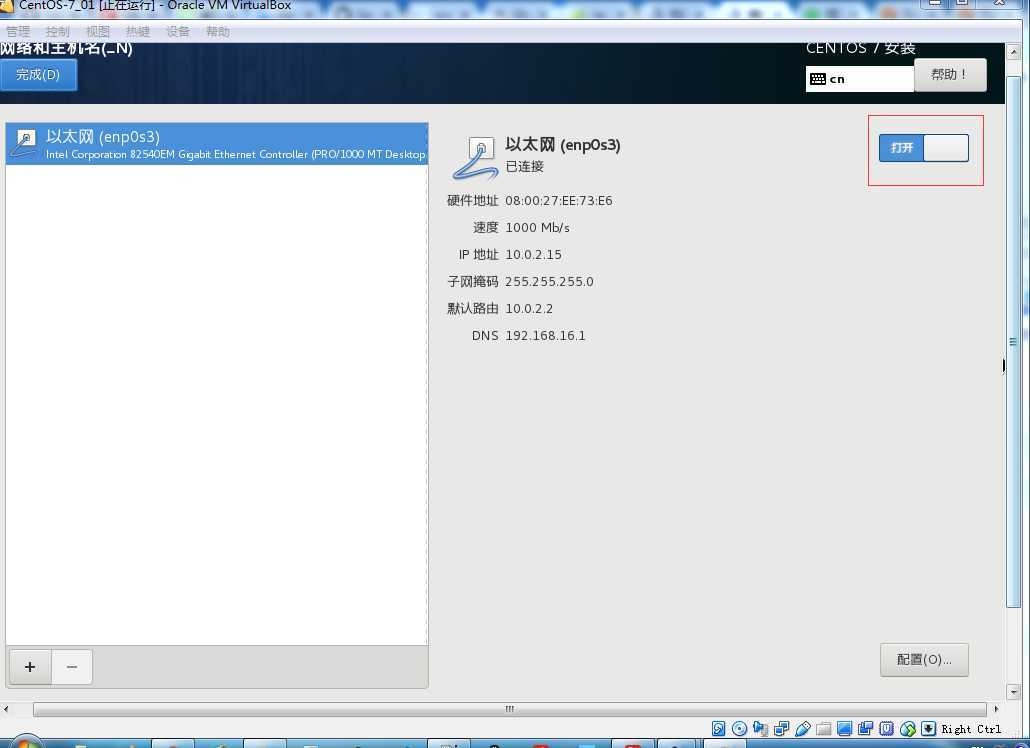Click the large ethernet icon beside enp0s3 title
The height and width of the screenshot is (748, 1030).
pyautogui.click(x=476, y=158)
